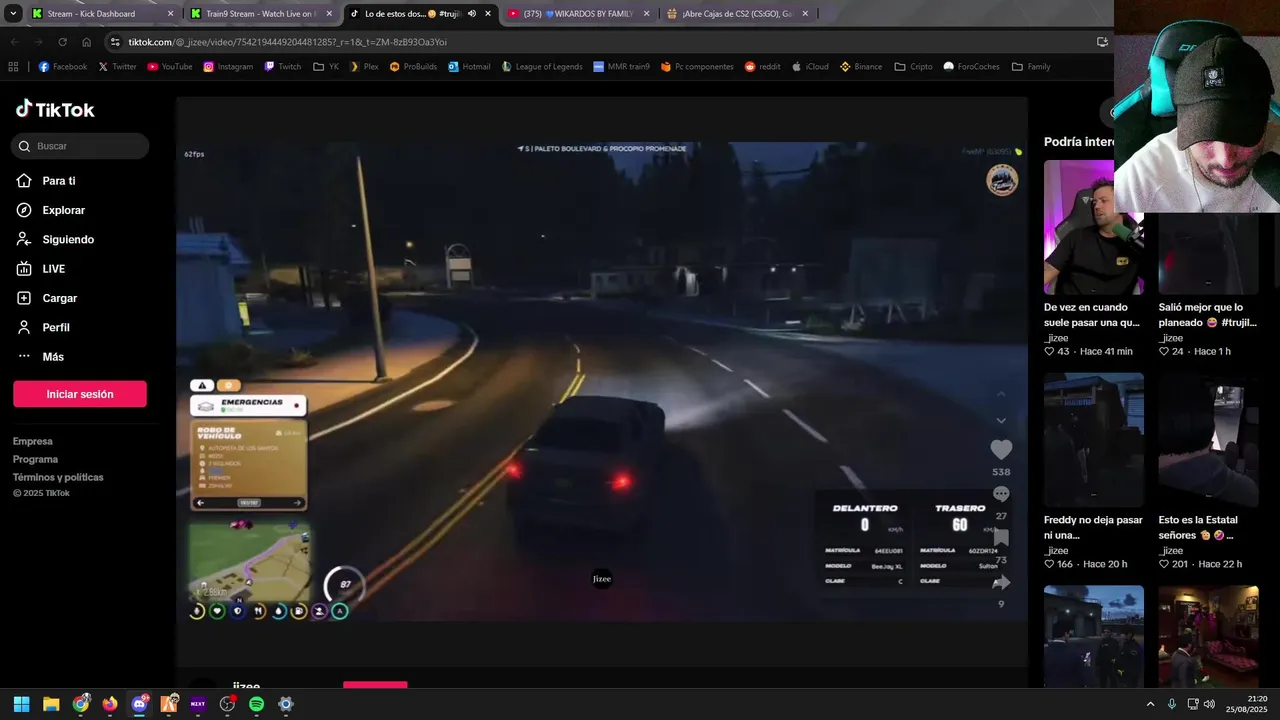This screenshot has width=1280, height=720.
Task: Expand the YK bookmarks folder
Action: coord(326,67)
